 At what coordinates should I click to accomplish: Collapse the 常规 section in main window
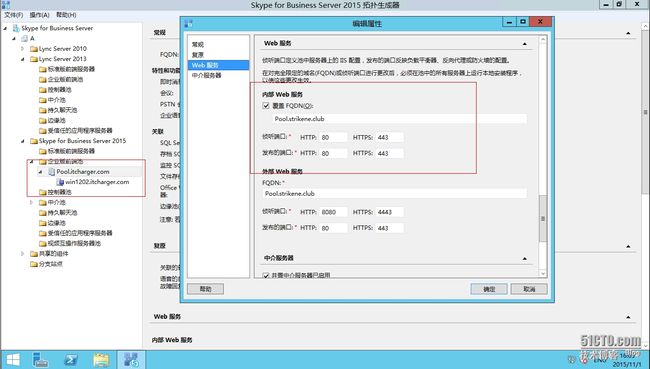point(628,33)
